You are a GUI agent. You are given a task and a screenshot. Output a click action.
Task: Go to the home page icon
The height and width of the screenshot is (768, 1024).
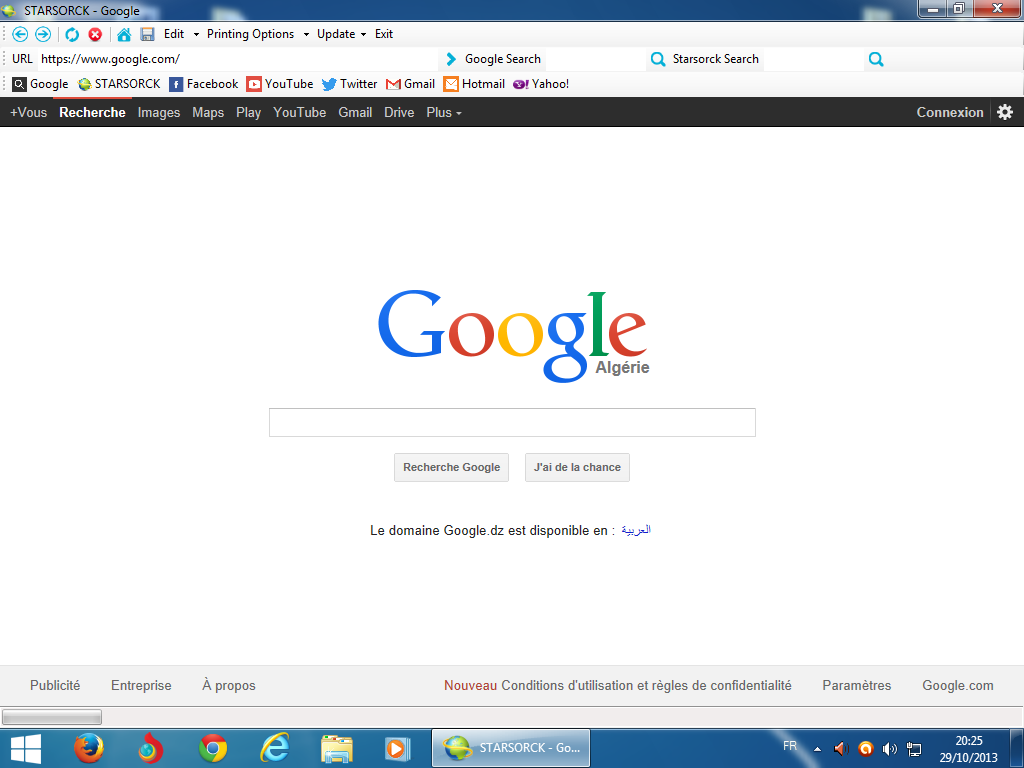pyautogui.click(x=124, y=34)
